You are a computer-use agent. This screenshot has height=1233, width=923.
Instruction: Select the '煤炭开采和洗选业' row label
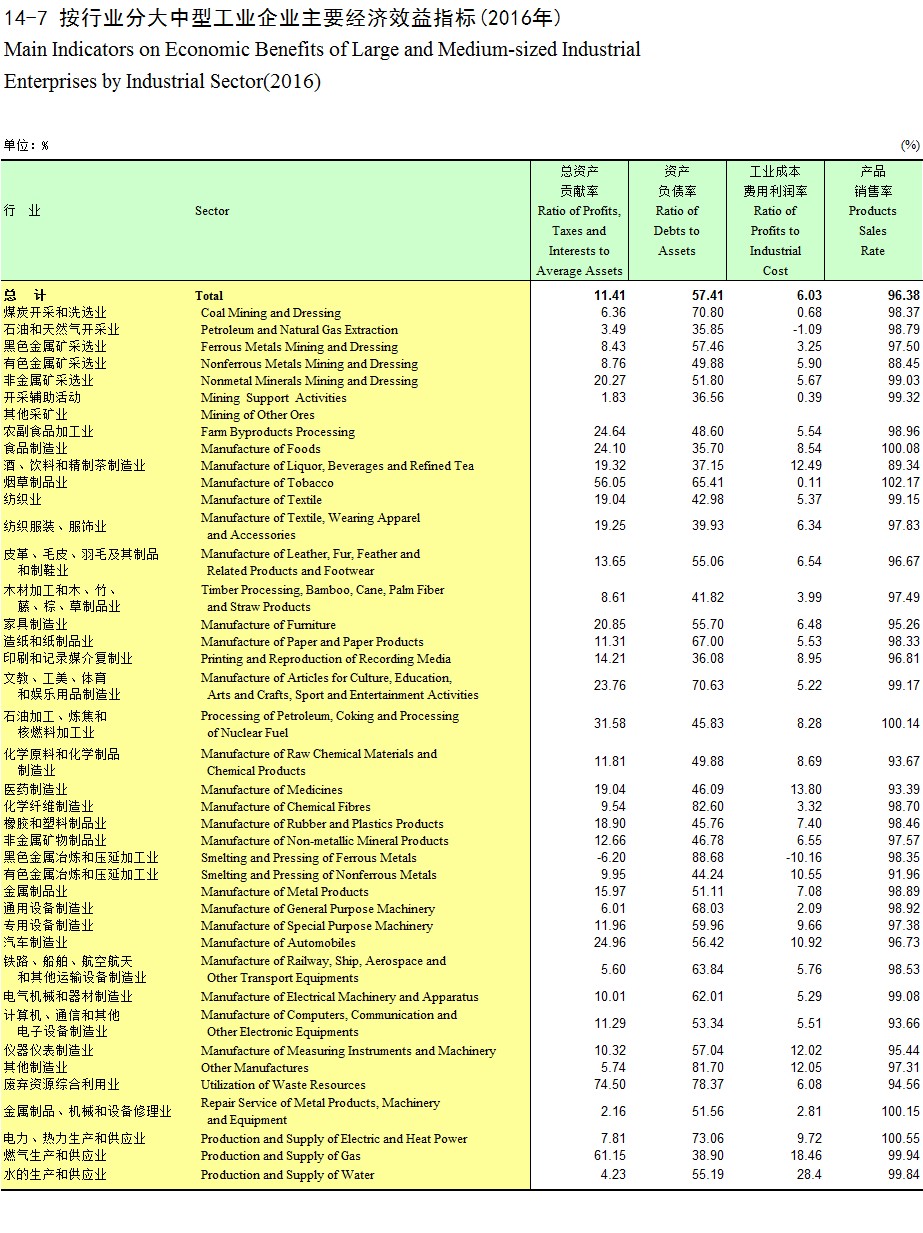coord(54,313)
